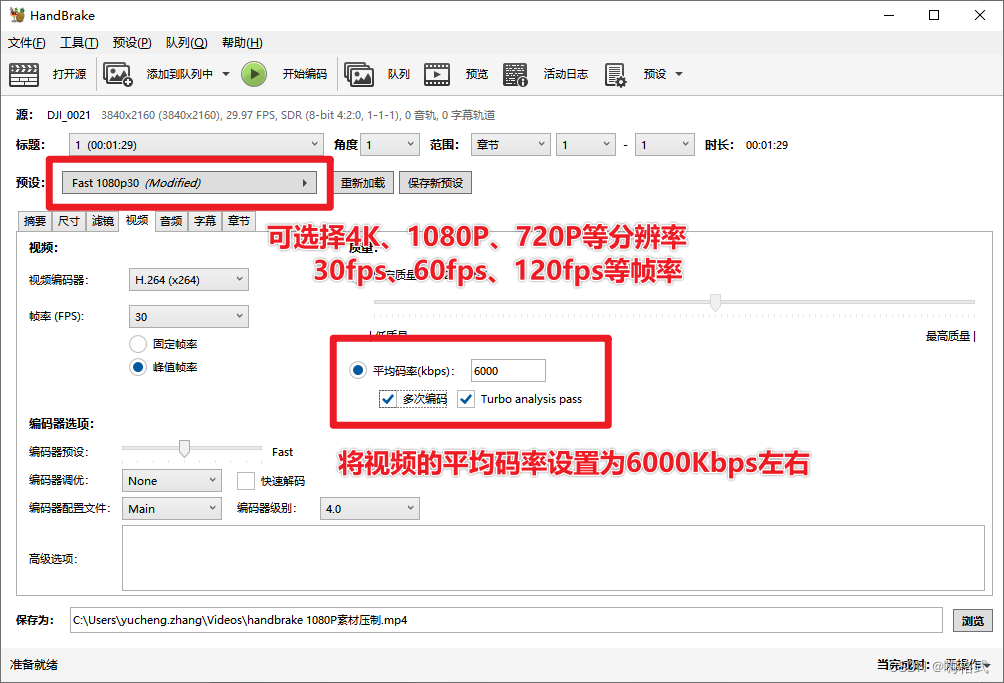Click the 打开源 toolbar label
Viewport: 1004px width, 683px height.
tap(69, 74)
